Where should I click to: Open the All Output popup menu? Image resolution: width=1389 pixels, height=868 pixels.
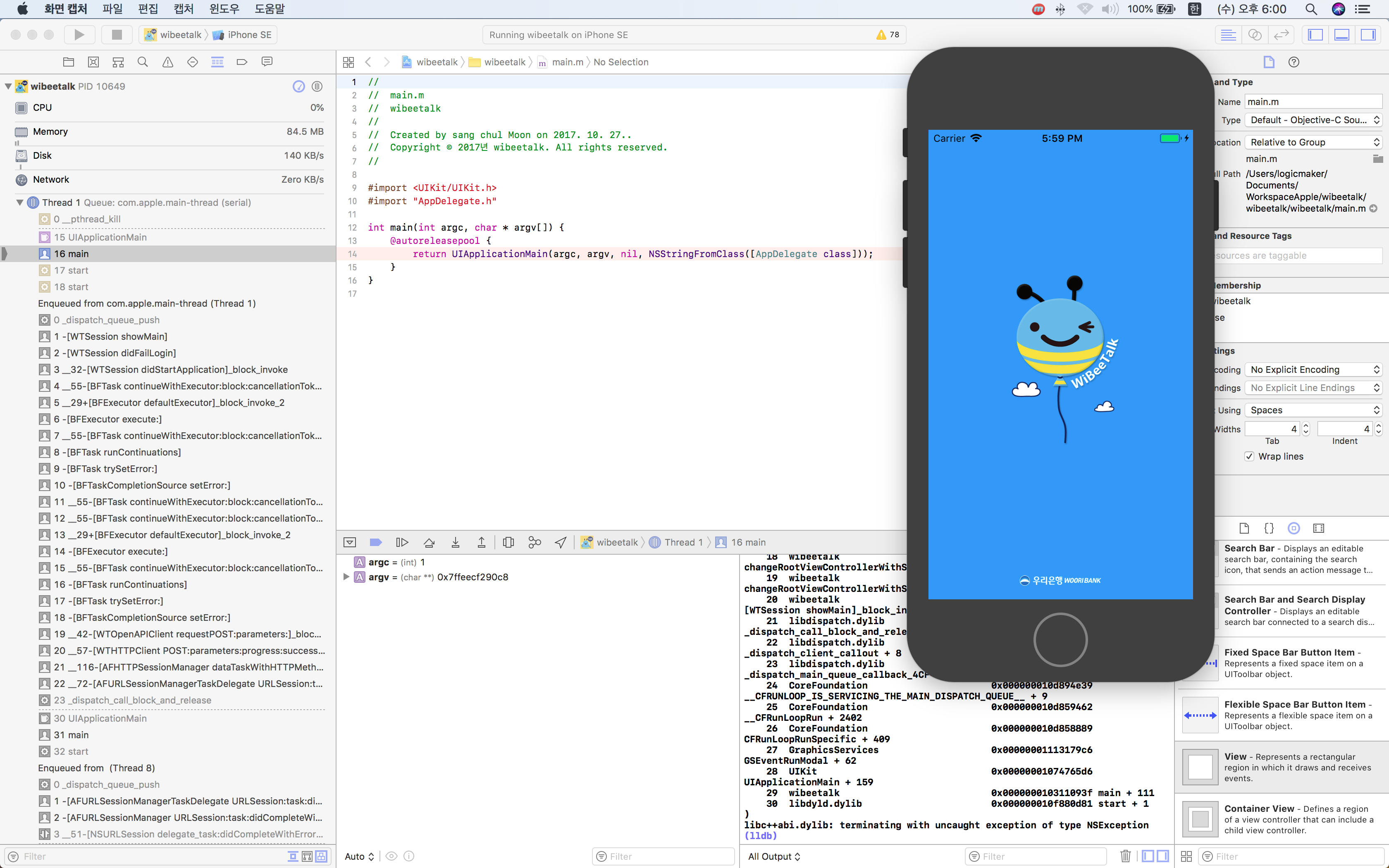click(774, 856)
